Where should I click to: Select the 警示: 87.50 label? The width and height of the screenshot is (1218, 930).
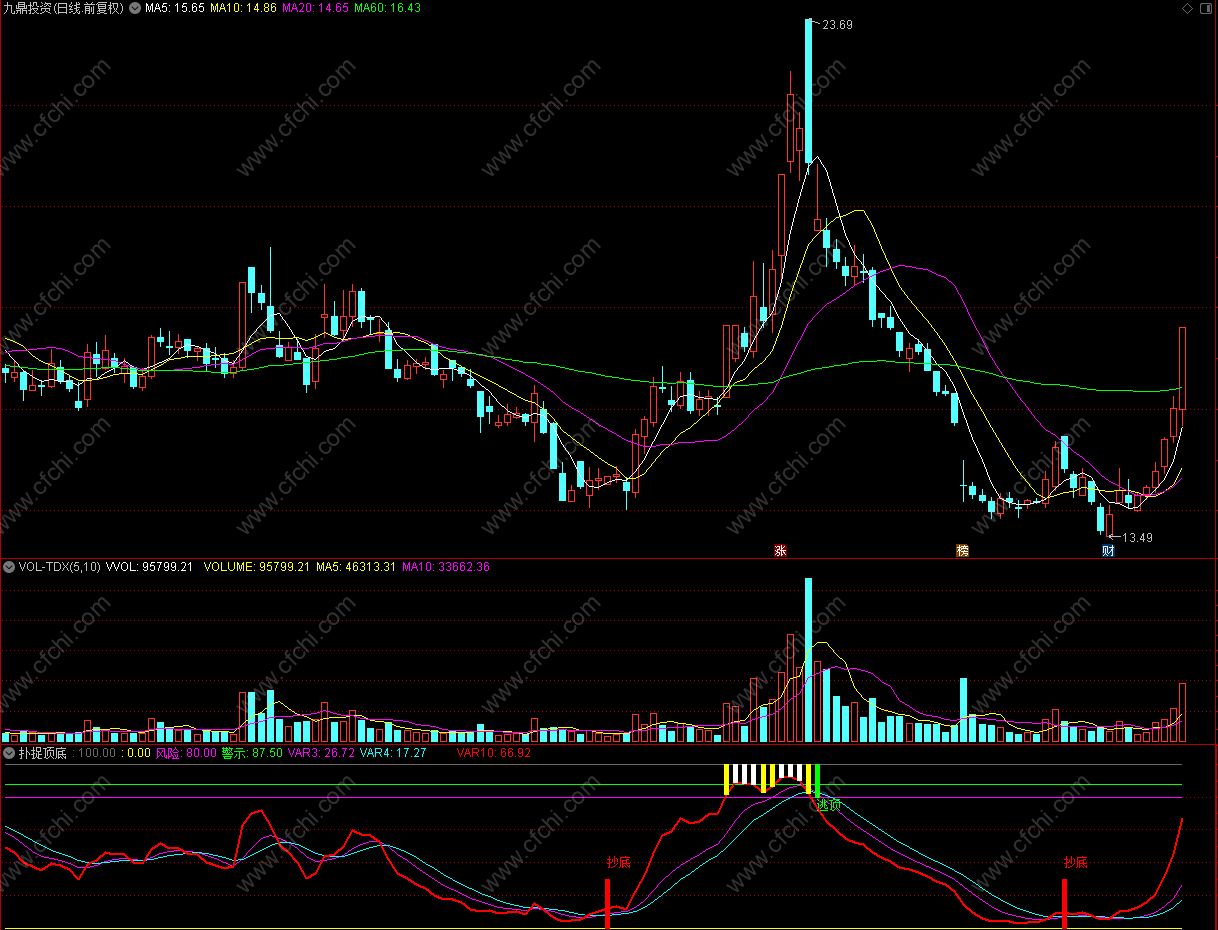(252, 753)
